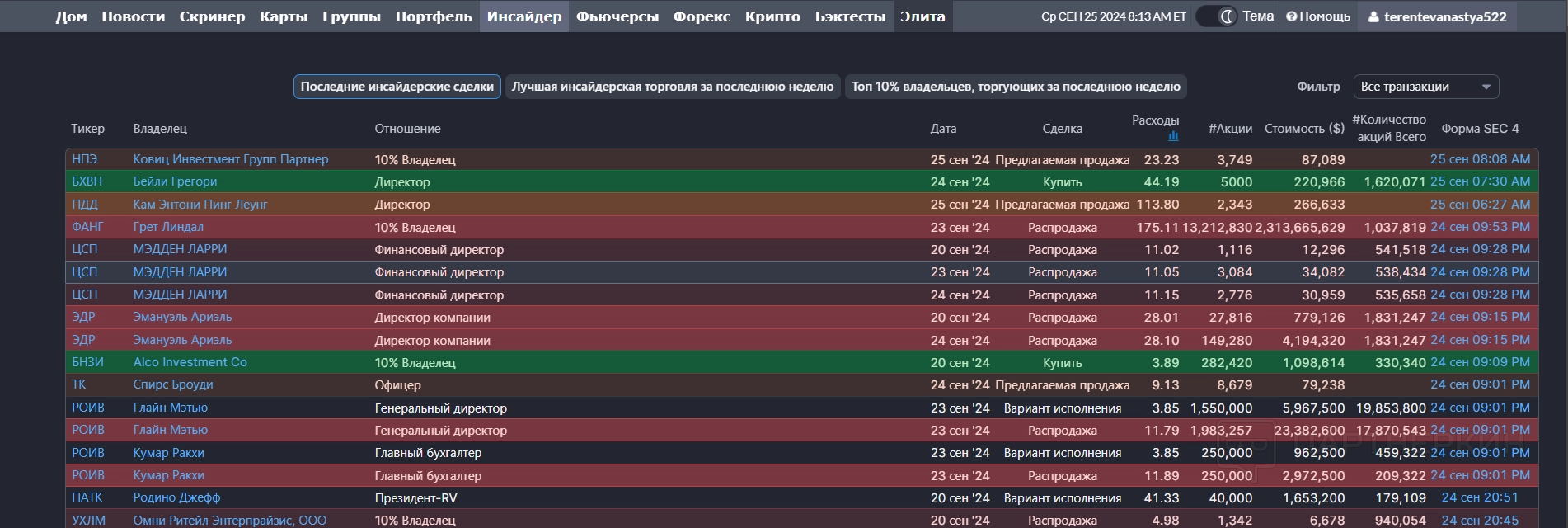Click value 2,313,665,629 in ФАНГ row
This screenshot has width=1568, height=528.
(x=1300, y=227)
